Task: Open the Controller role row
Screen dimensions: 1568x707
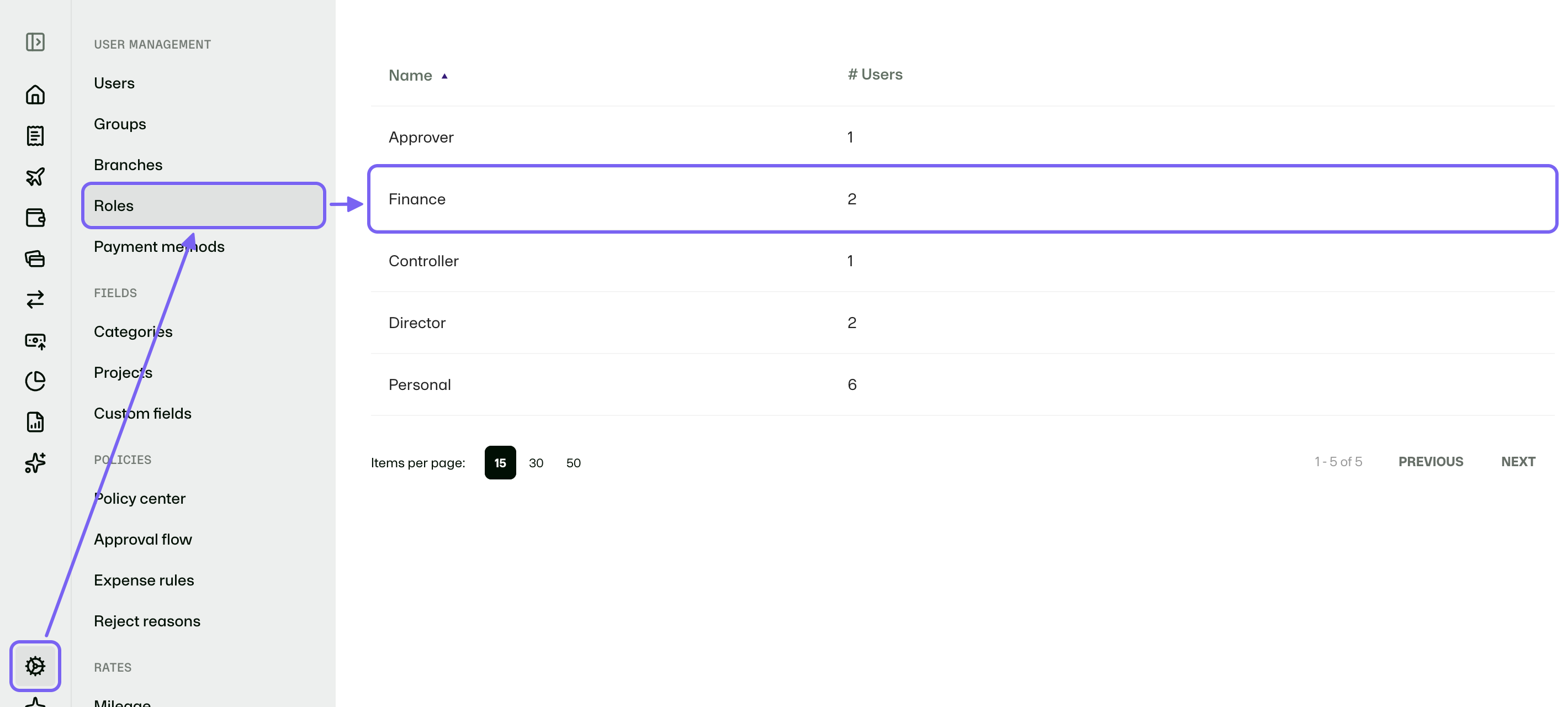Action: click(962, 261)
